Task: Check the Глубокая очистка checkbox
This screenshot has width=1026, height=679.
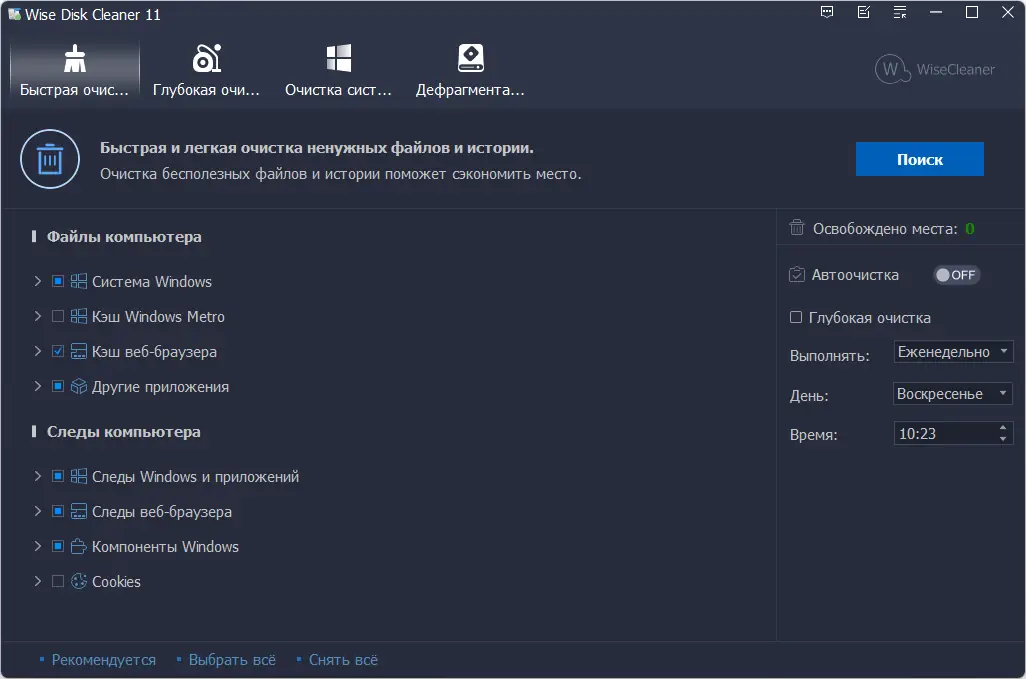Action: 796,317
